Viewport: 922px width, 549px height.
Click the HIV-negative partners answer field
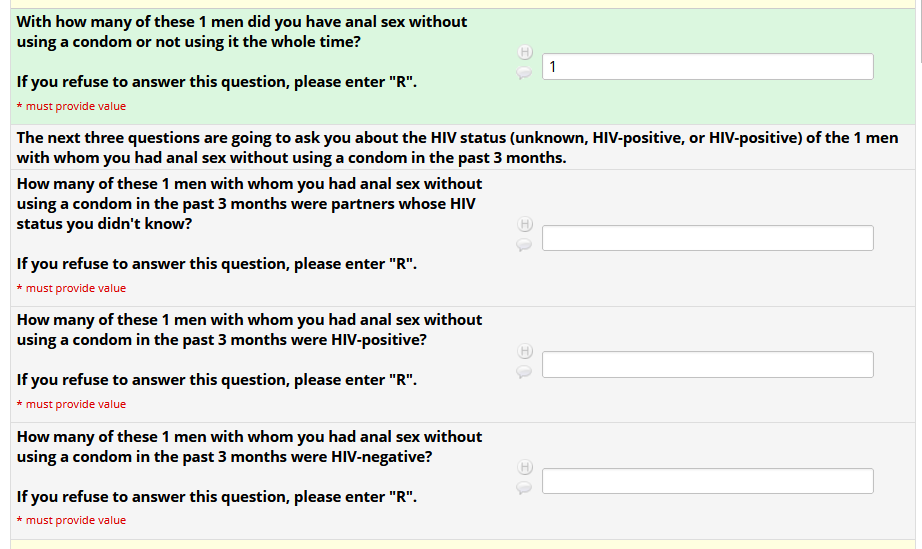click(707, 481)
